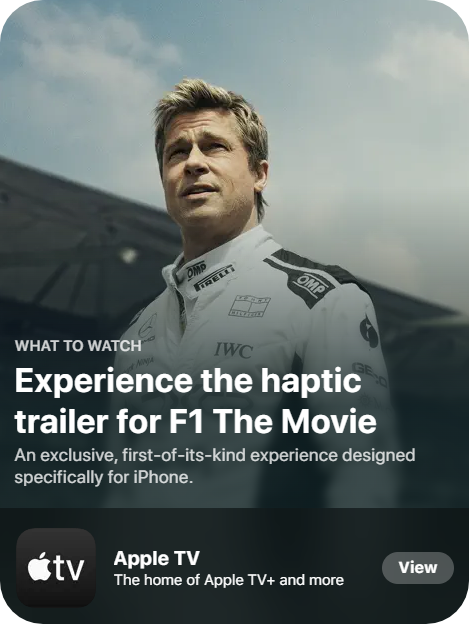This screenshot has width=469, height=624.
Task: Tap the View button for Apple TV
Action: point(418,567)
